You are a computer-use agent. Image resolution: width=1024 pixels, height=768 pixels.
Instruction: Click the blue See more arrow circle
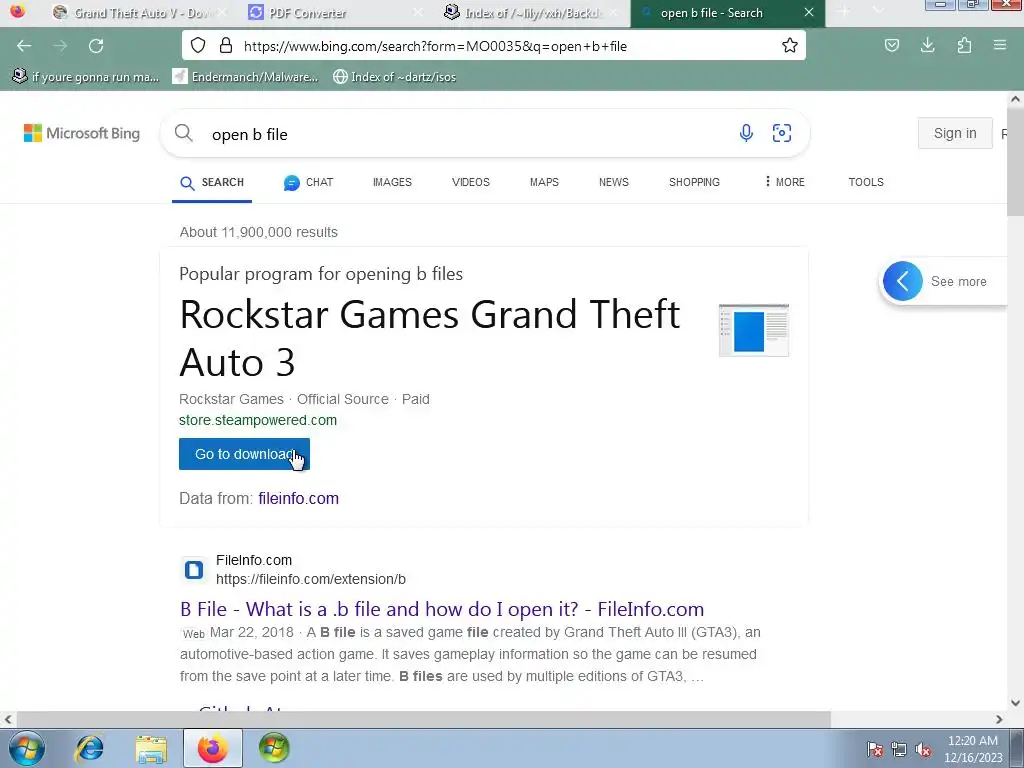pos(903,281)
